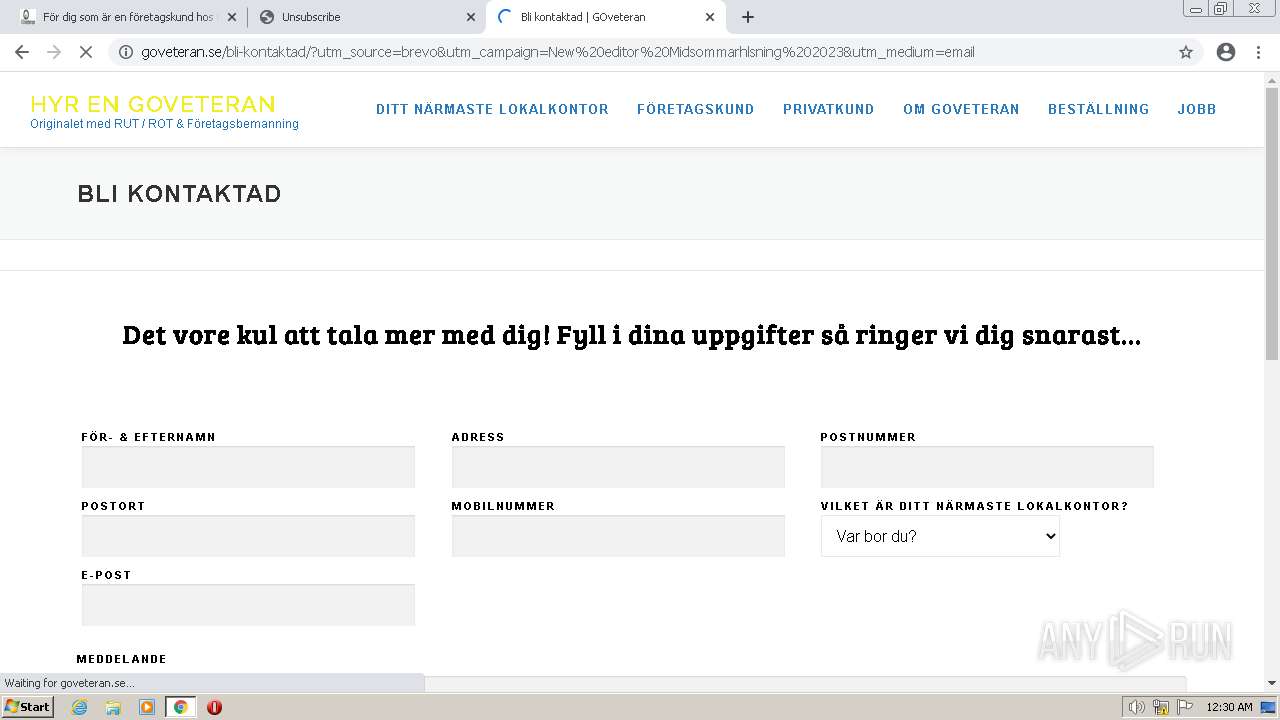
Task: Click the För- & efternamn input field
Action: click(248, 467)
